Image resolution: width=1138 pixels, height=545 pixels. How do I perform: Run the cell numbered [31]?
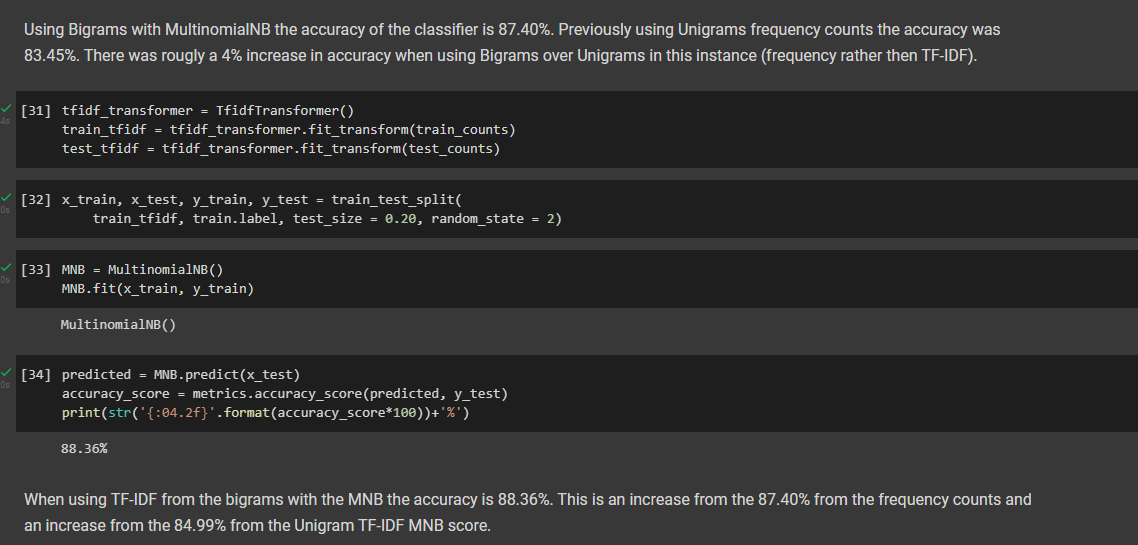click(36, 111)
